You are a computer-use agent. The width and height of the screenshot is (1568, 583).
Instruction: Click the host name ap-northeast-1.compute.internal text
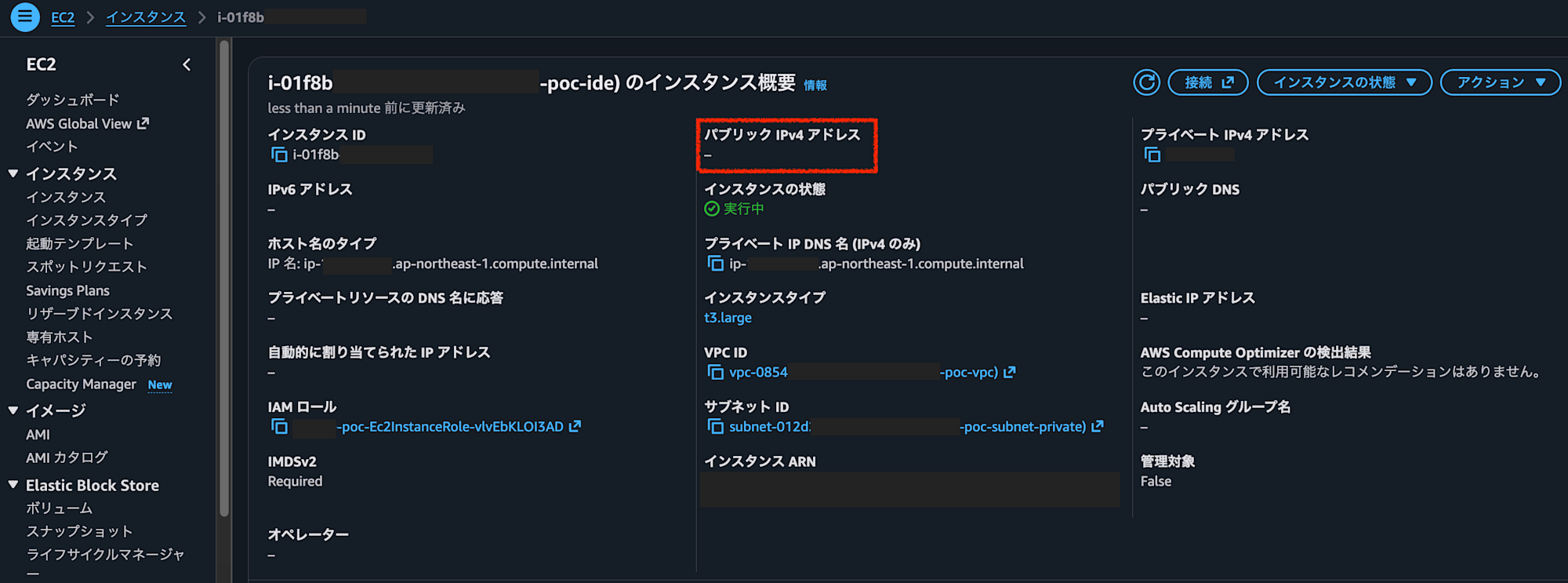click(x=495, y=264)
